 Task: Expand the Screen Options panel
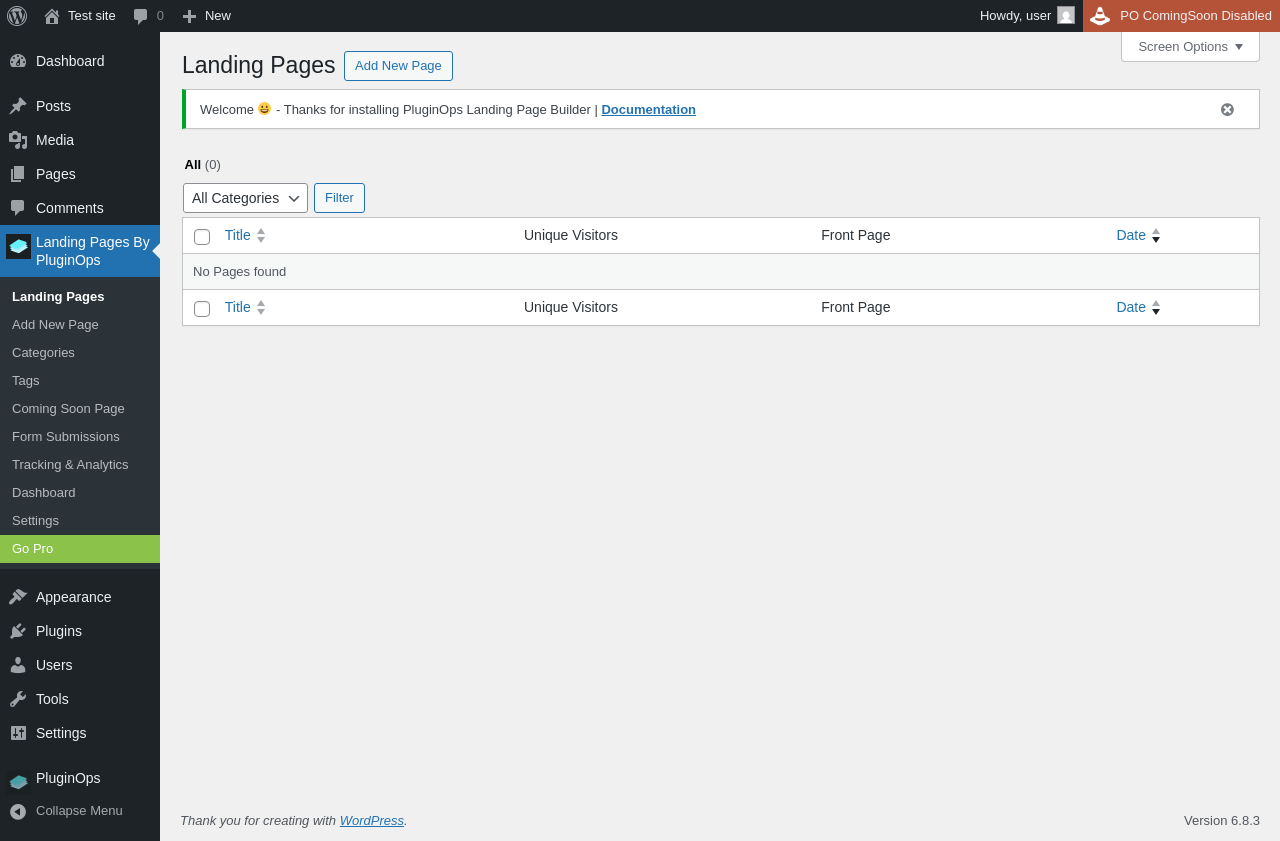coord(1190,46)
